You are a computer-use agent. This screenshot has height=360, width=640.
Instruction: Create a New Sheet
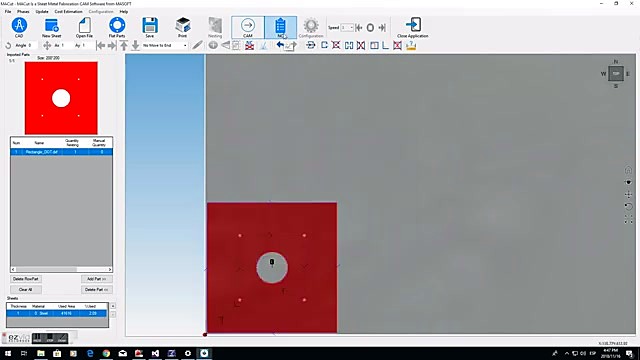51,27
